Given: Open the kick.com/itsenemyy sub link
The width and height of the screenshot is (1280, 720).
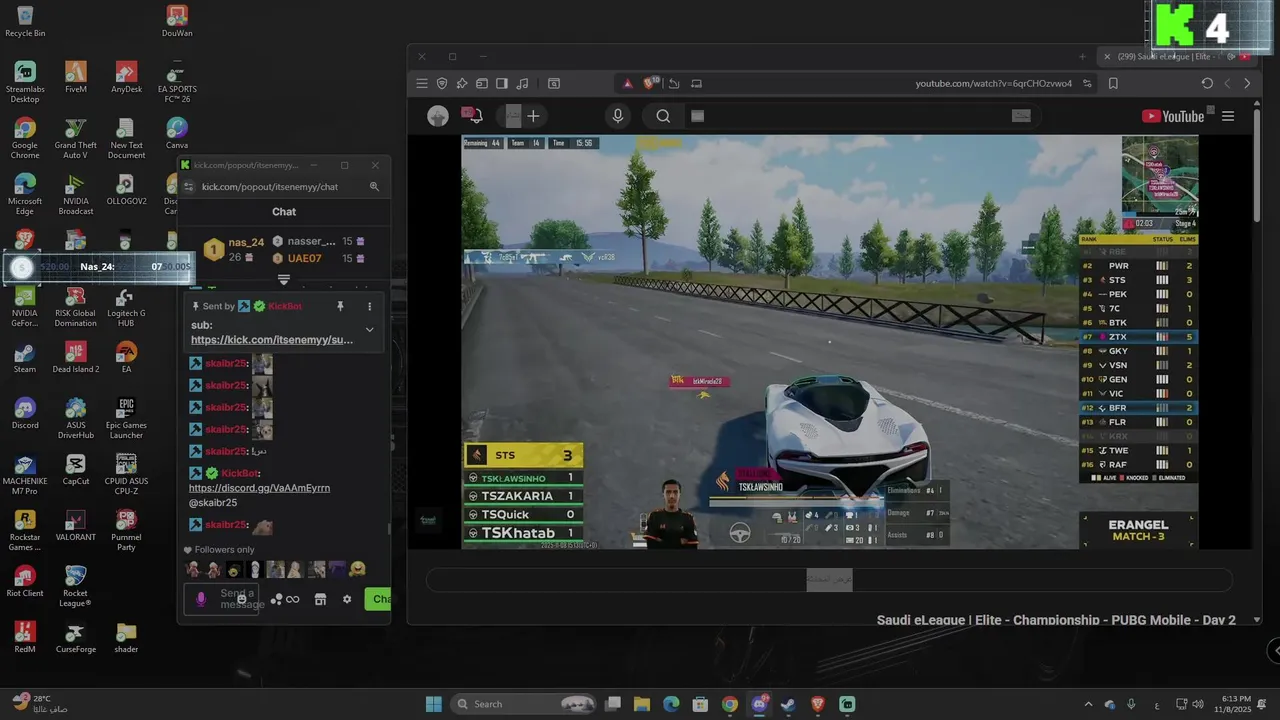Looking at the screenshot, I should click(272, 340).
